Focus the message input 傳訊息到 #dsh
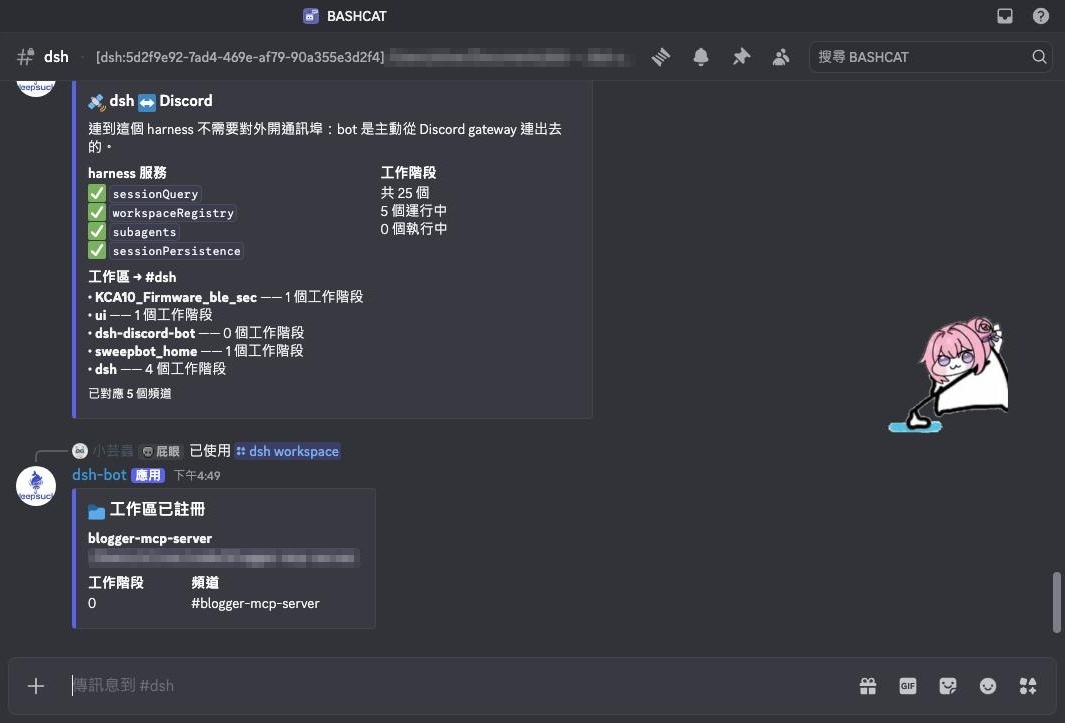 point(455,686)
